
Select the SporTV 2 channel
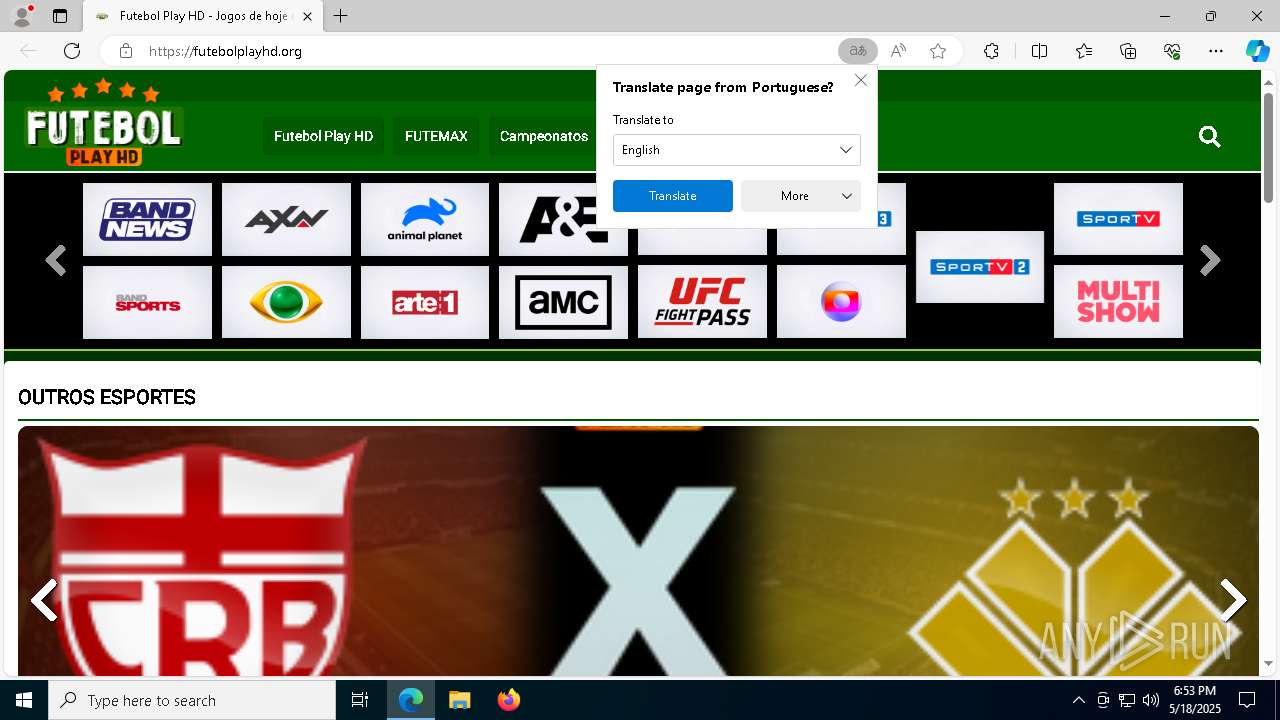980,267
